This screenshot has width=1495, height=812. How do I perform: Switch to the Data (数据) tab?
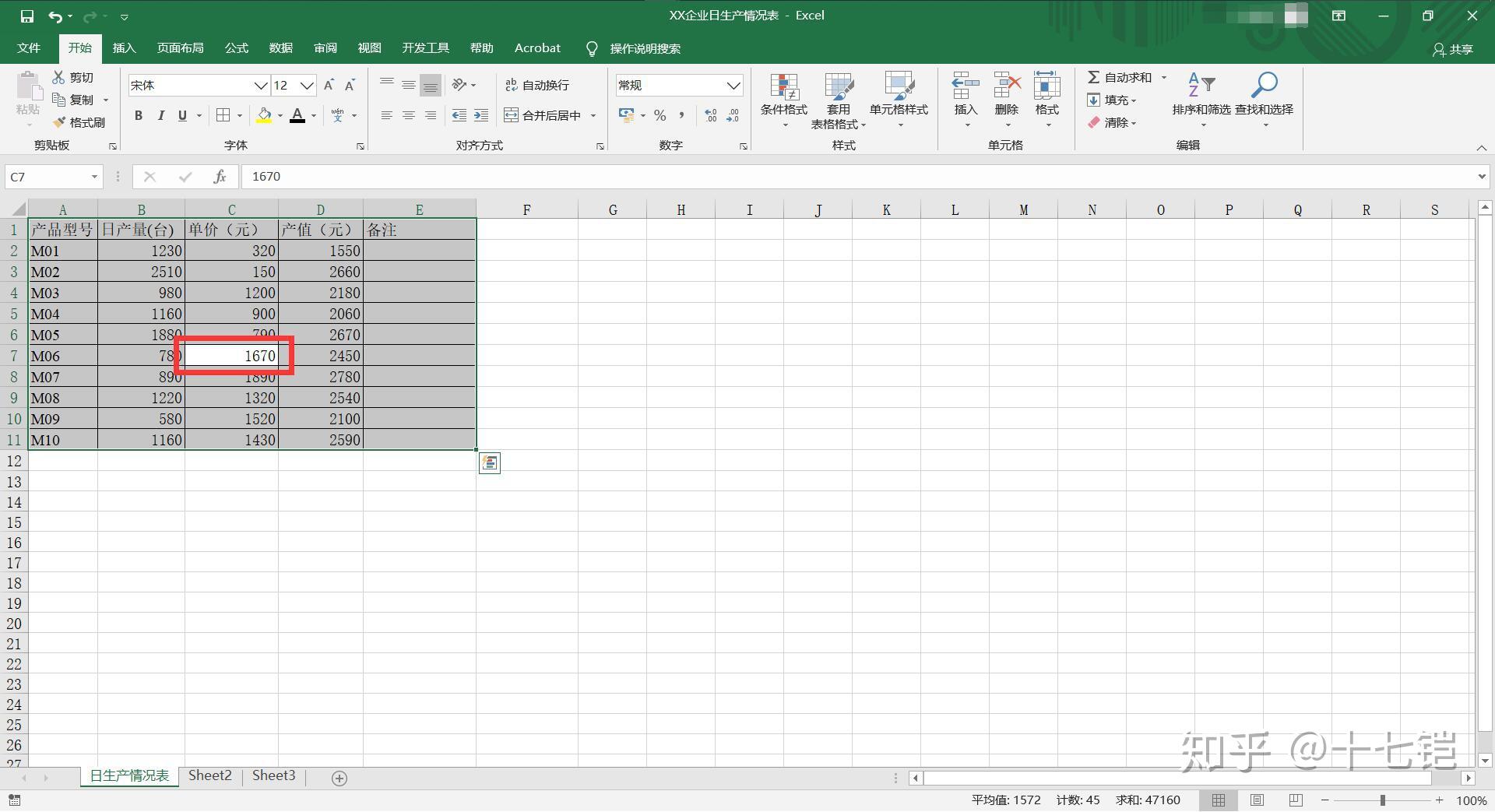point(281,48)
